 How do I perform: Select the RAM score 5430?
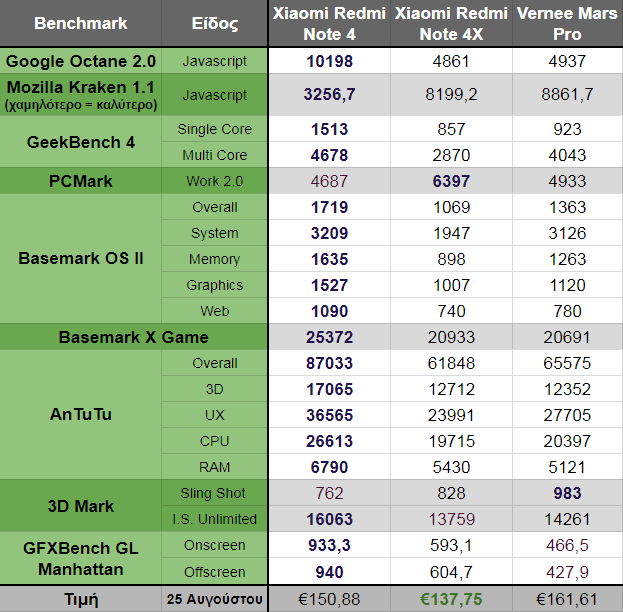click(451, 467)
